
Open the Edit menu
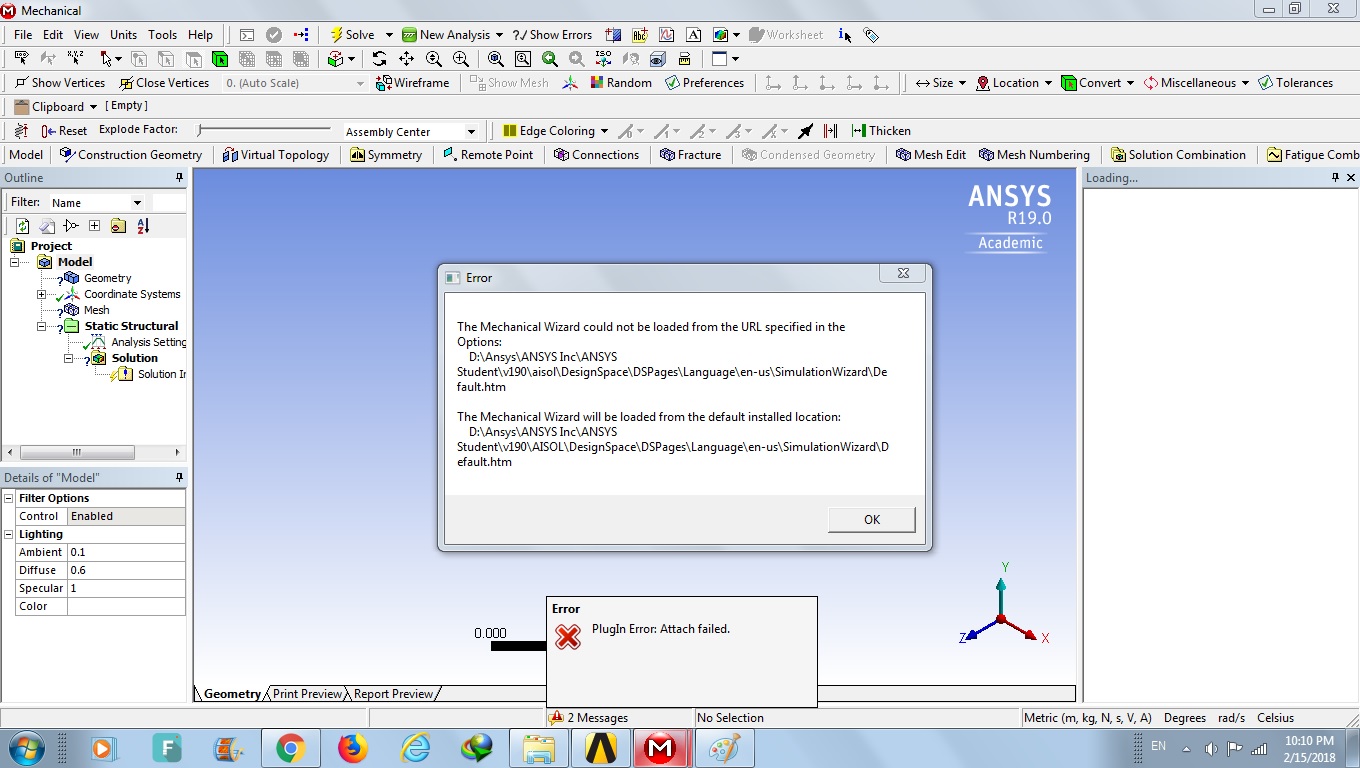(53, 35)
